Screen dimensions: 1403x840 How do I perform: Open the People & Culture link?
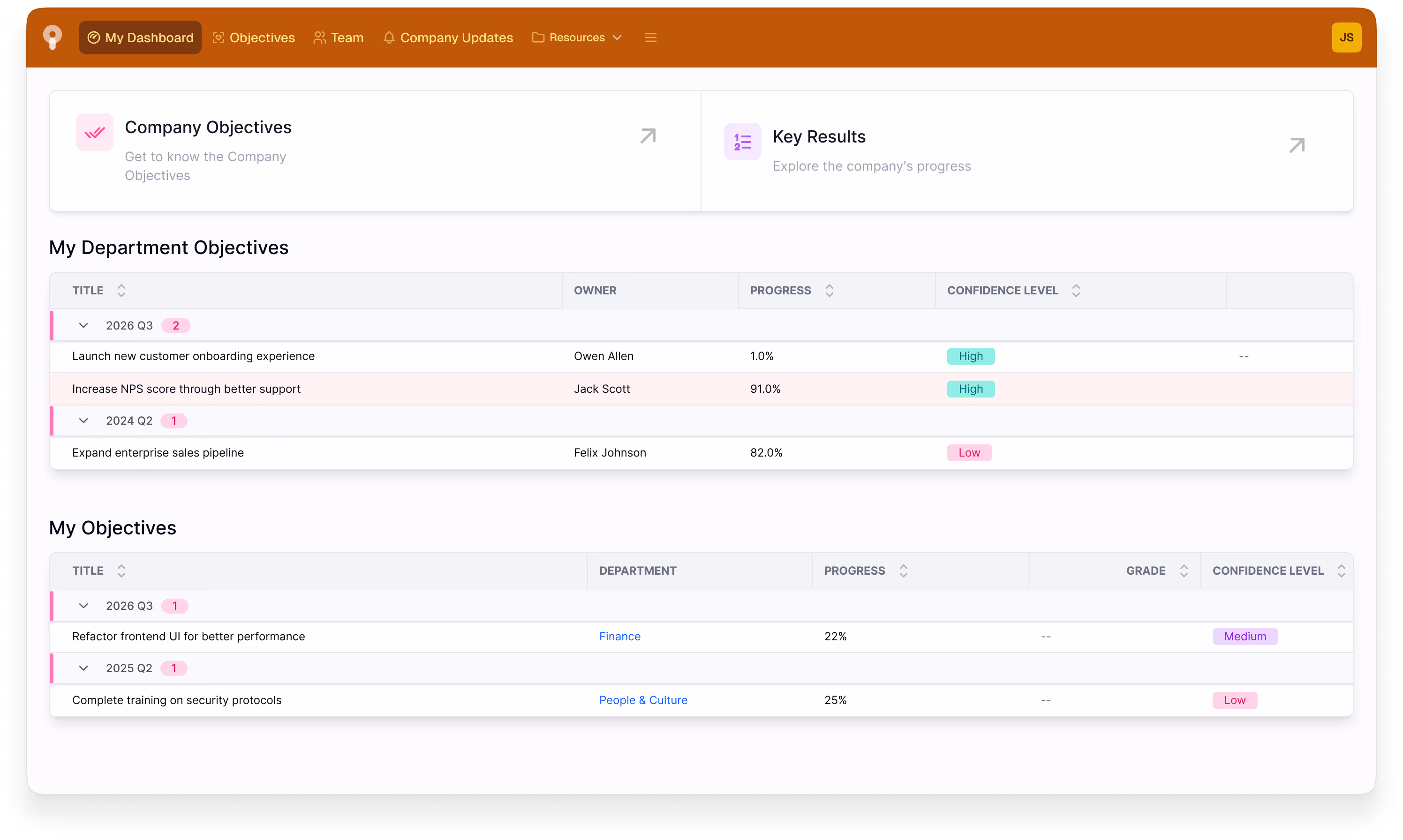(x=642, y=700)
